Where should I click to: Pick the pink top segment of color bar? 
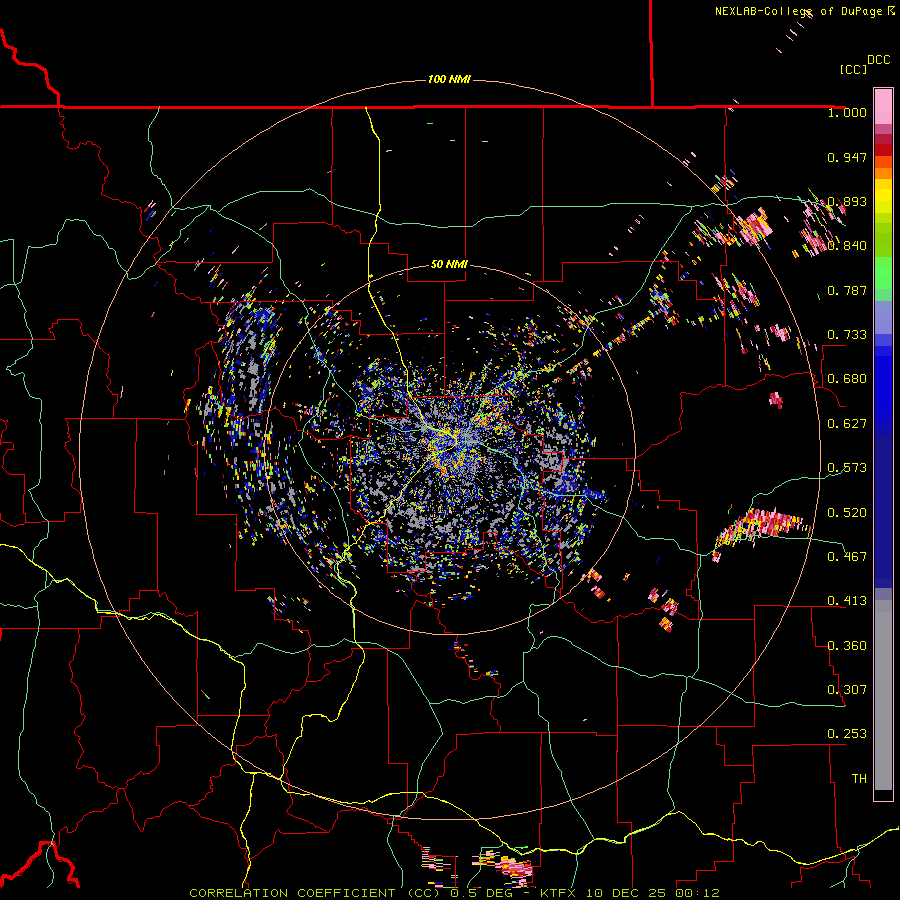(x=883, y=107)
